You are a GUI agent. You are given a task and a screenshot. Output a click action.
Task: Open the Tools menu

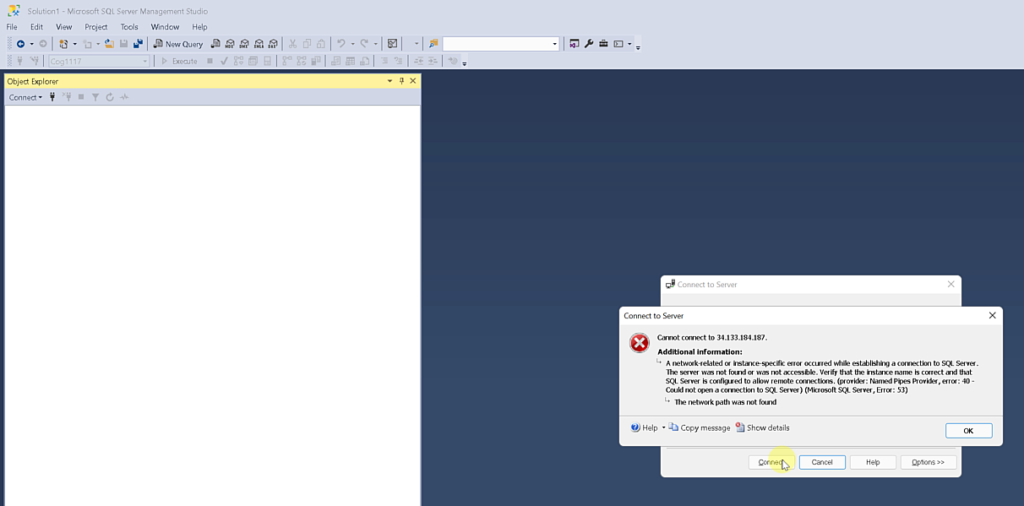pyautogui.click(x=129, y=27)
